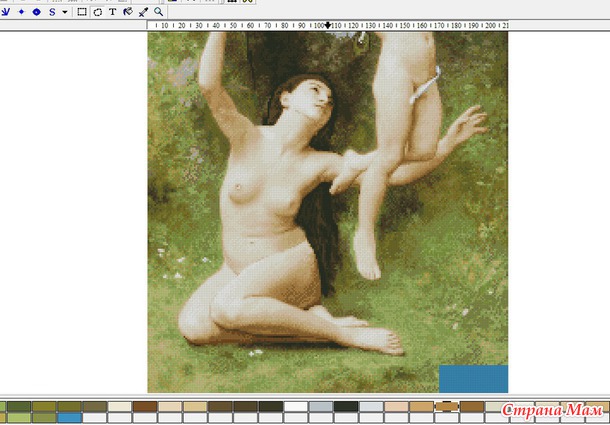Pick the pure white swatch in top palette row

click(296, 407)
